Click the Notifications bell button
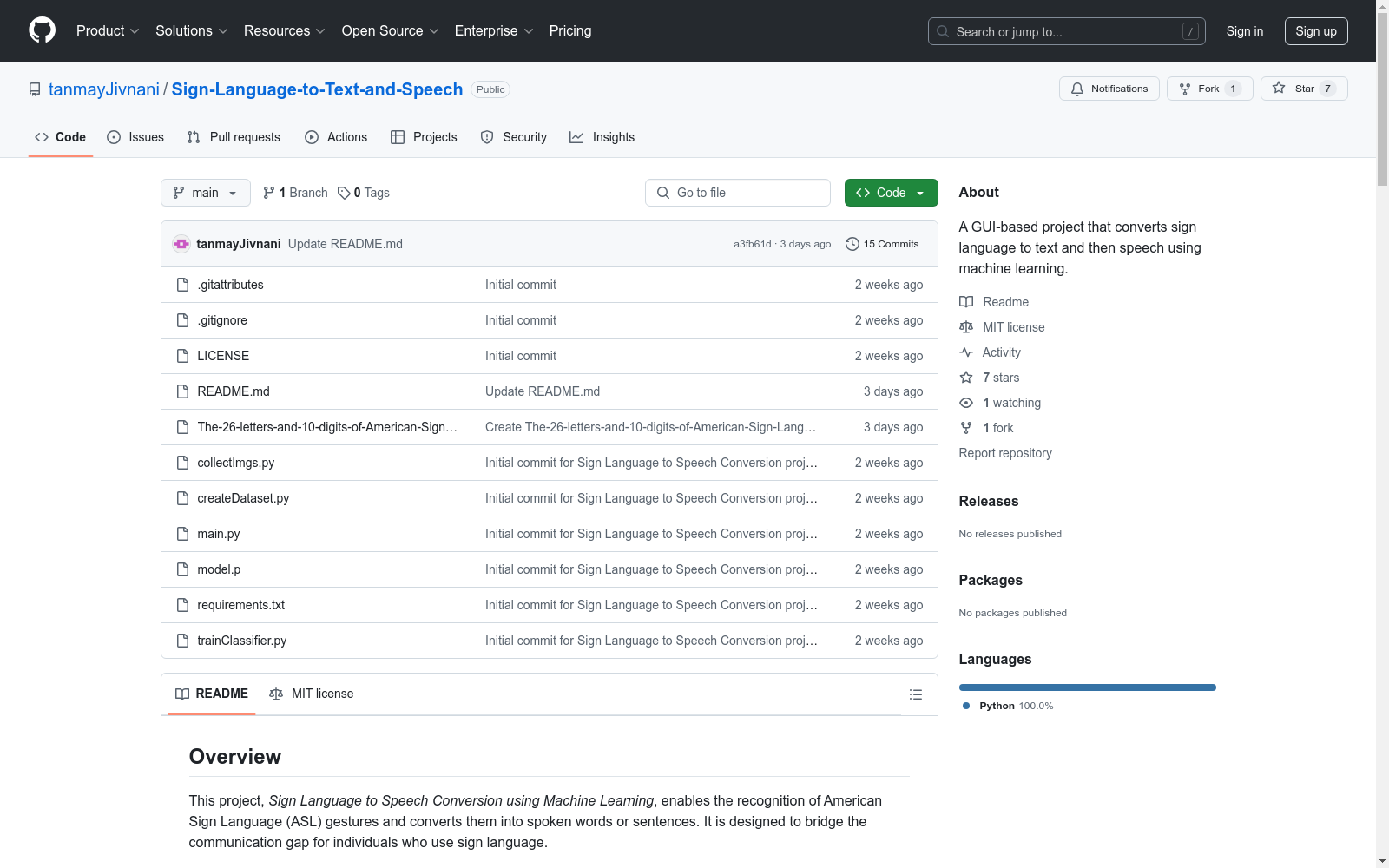 [1109, 89]
